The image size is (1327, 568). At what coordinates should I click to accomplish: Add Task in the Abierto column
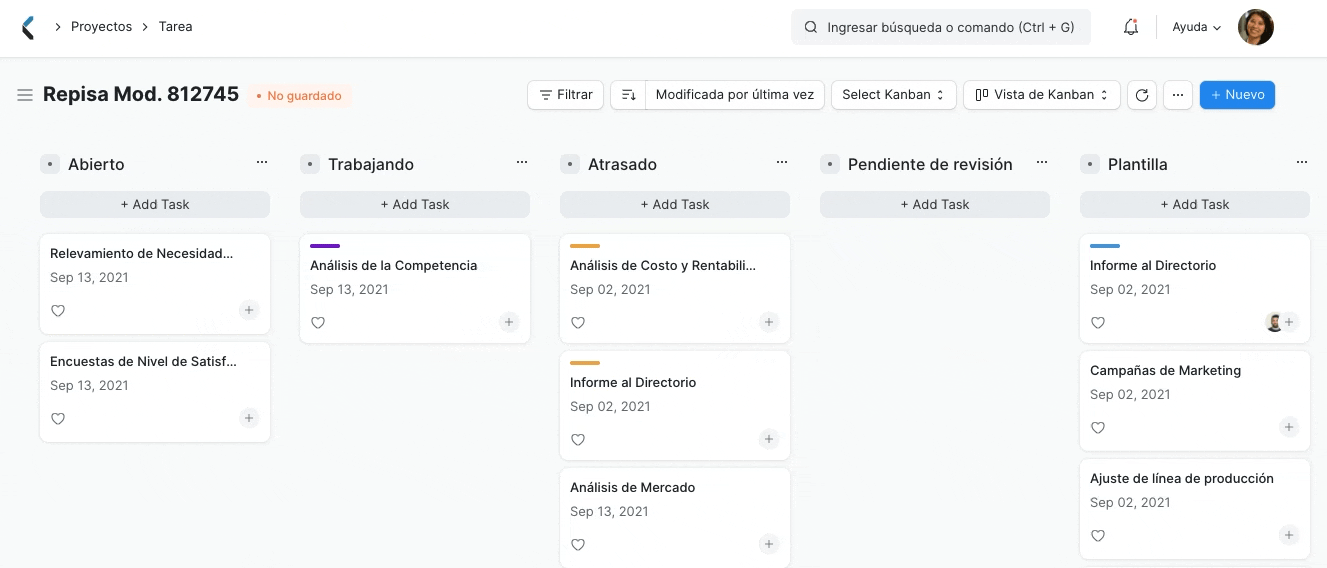coord(155,204)
